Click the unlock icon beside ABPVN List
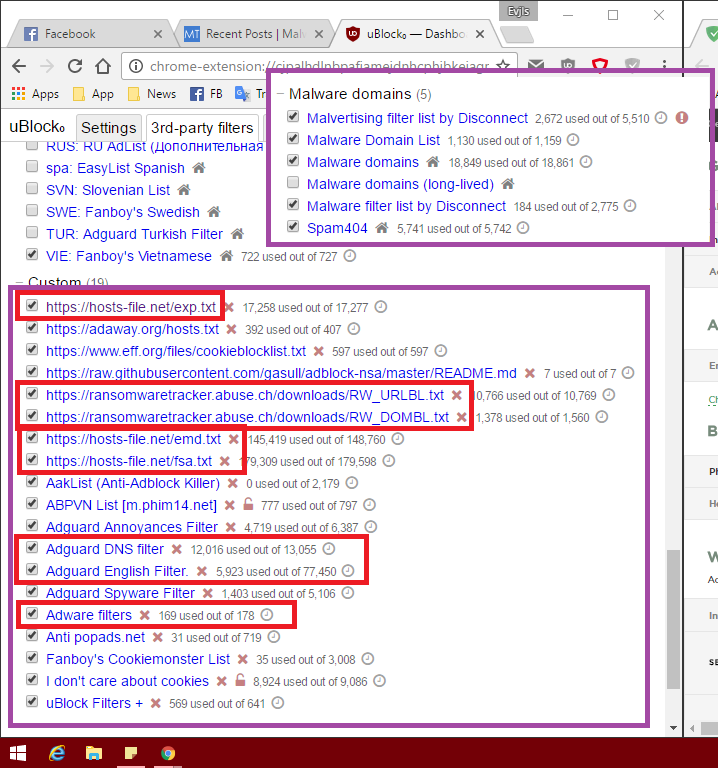 pyautogui.click(x=248, y=504)
